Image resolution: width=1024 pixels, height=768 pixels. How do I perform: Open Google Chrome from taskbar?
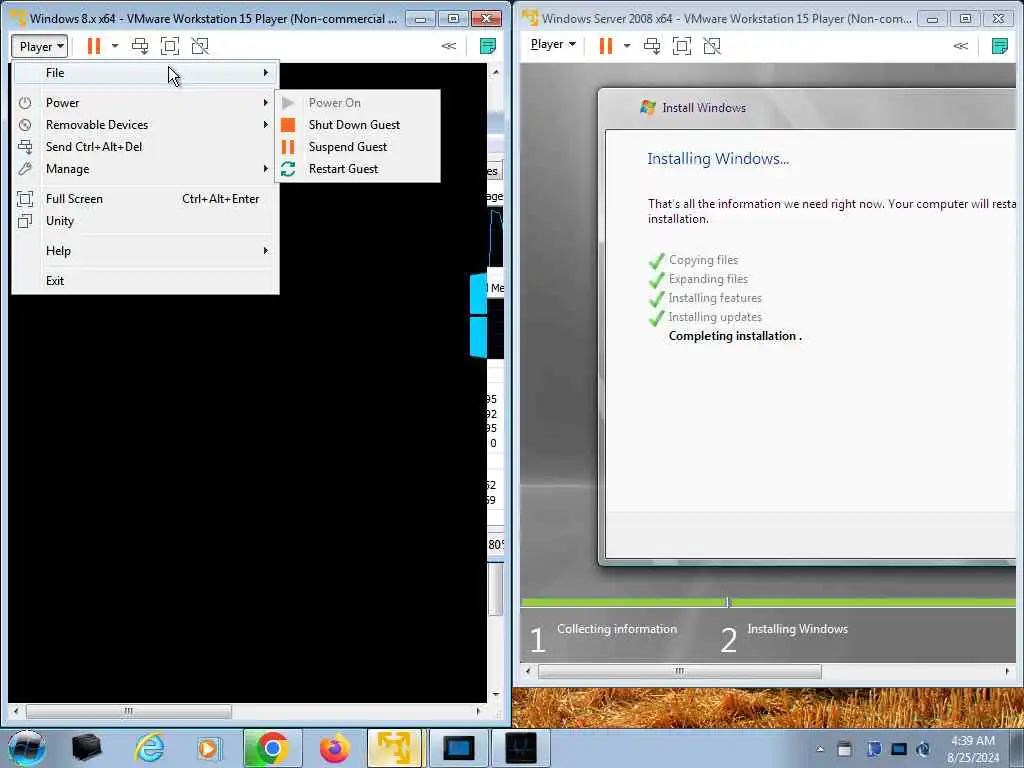click(x=272, y=748)
